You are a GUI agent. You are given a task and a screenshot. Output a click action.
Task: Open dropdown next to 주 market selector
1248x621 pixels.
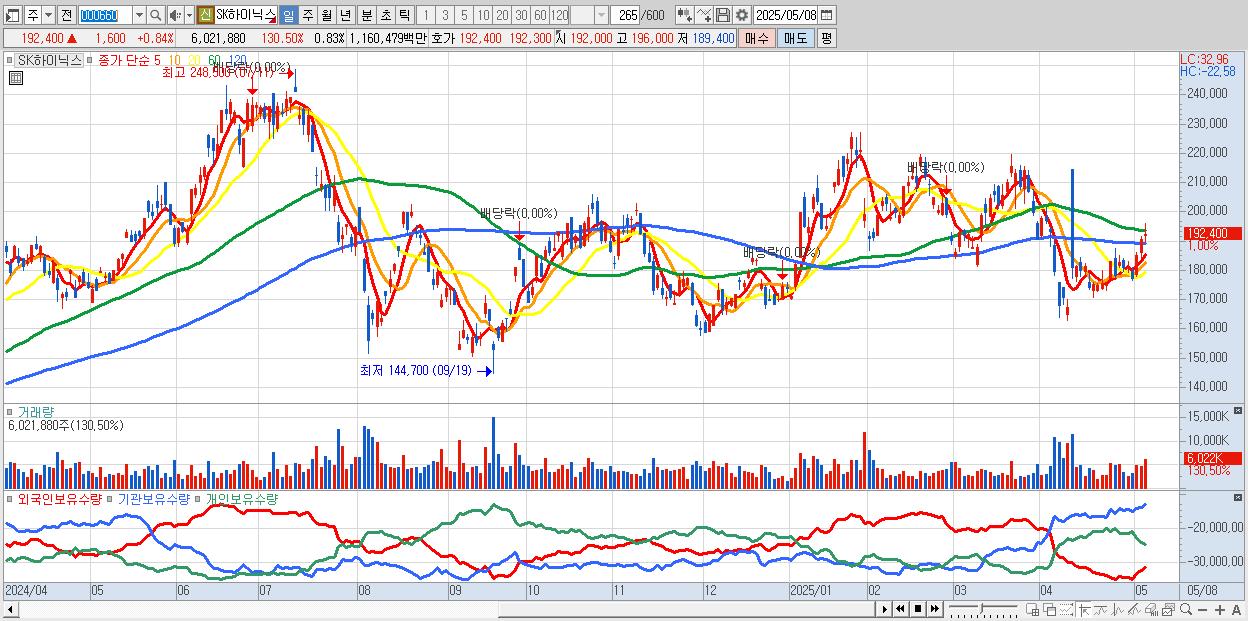48,15
